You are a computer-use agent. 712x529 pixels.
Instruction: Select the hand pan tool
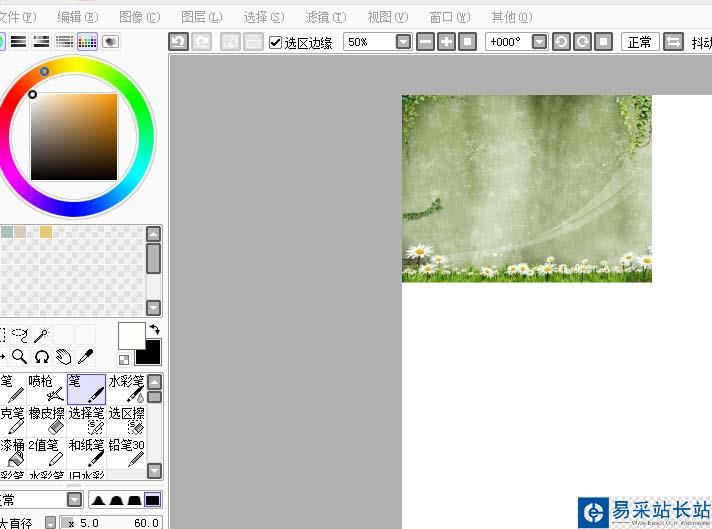[x=64, y=357]
